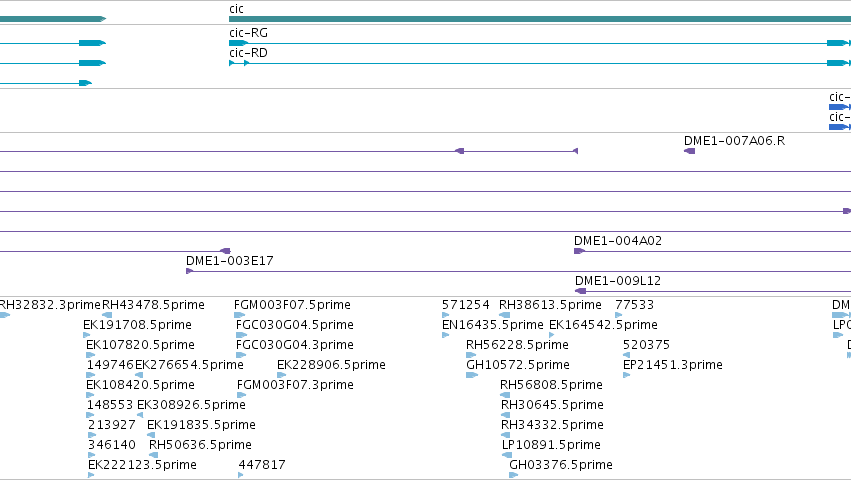Select EST 148553
The height and width of the screenshot is (480, 851).
tap(110, 405)
